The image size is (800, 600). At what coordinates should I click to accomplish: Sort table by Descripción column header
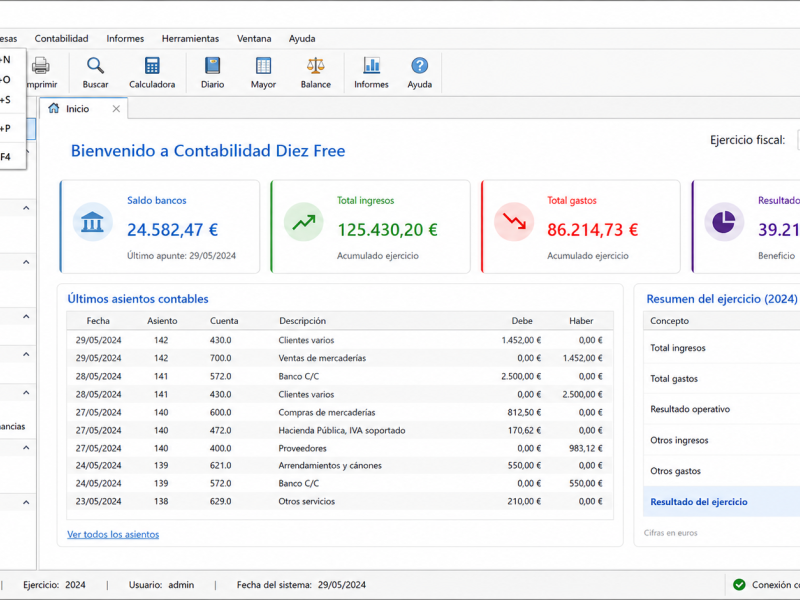pyautogui.click(x=303, y=321)
